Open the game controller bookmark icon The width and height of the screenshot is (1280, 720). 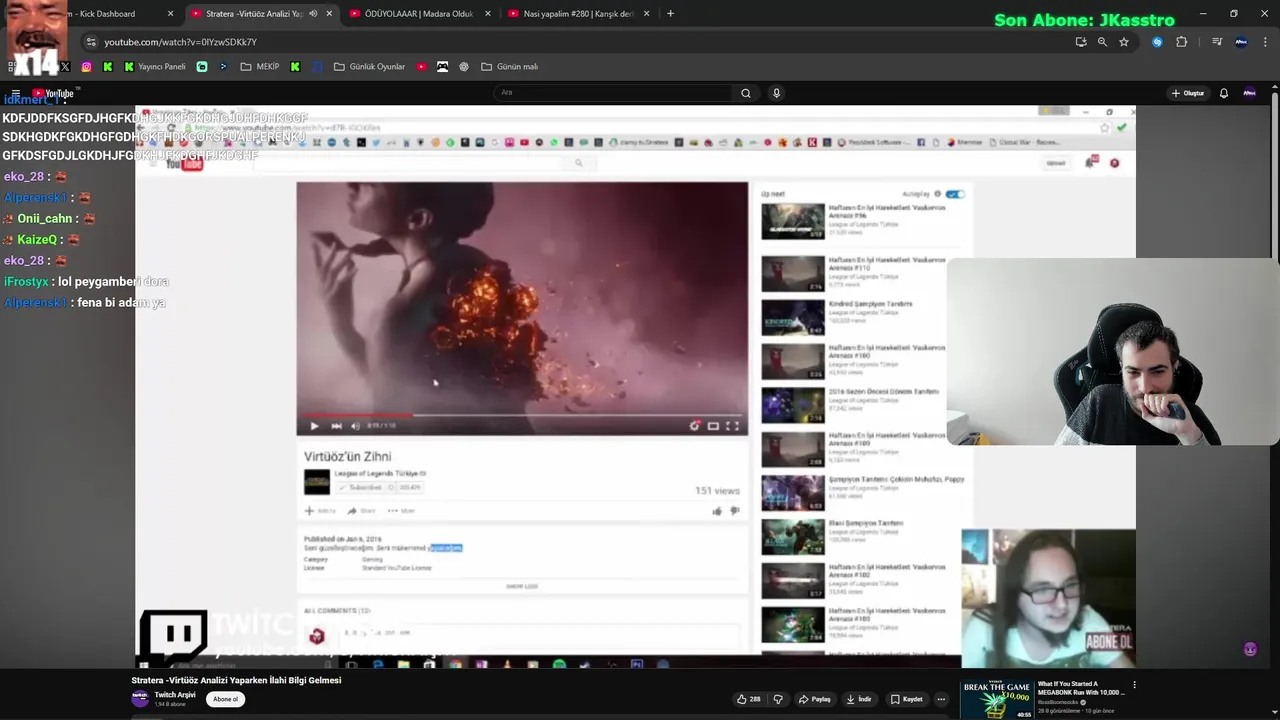point(442,67)
